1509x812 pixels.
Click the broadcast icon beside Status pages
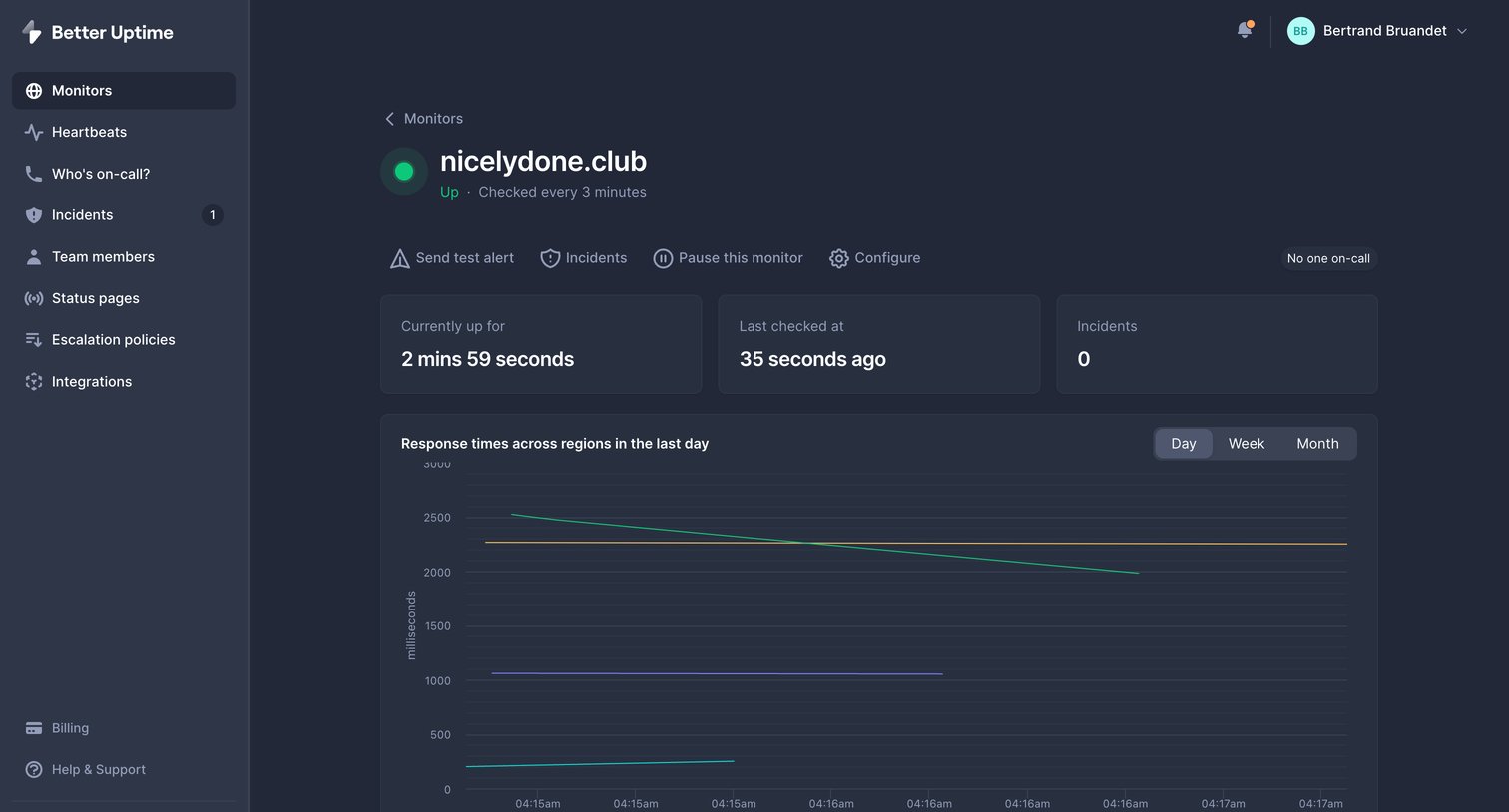click(x=34, y=298)
